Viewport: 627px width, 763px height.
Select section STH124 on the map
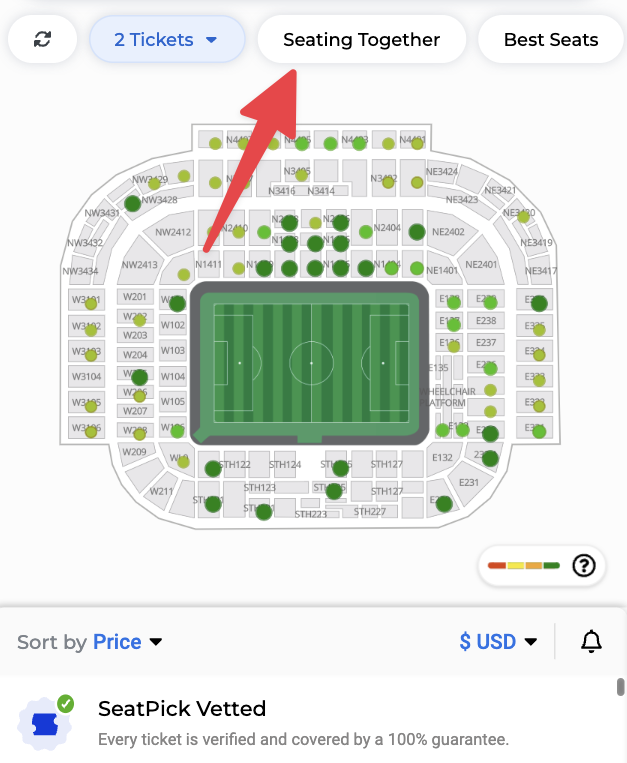285,464
